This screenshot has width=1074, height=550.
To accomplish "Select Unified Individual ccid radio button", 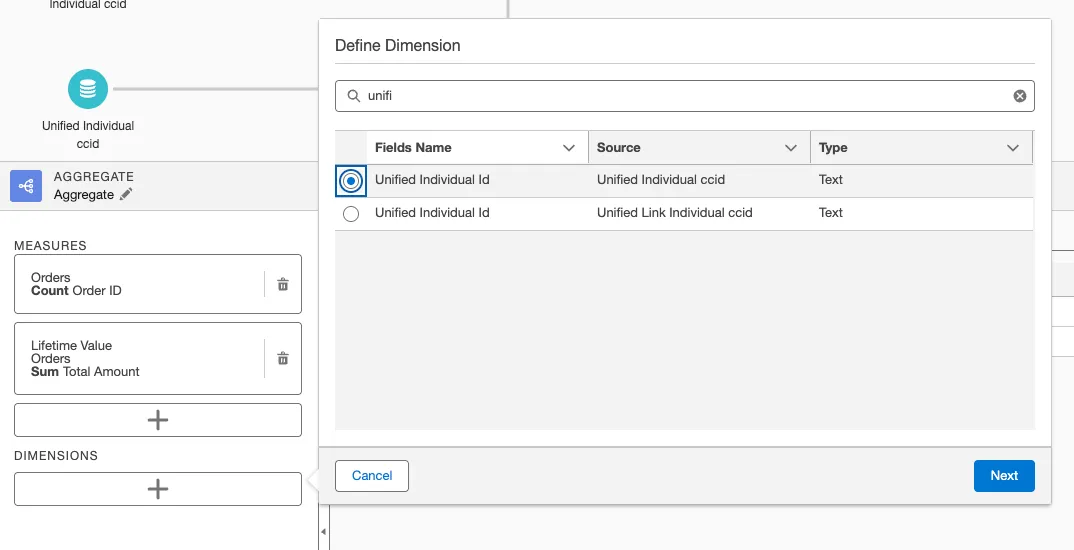I will point(350,181).
